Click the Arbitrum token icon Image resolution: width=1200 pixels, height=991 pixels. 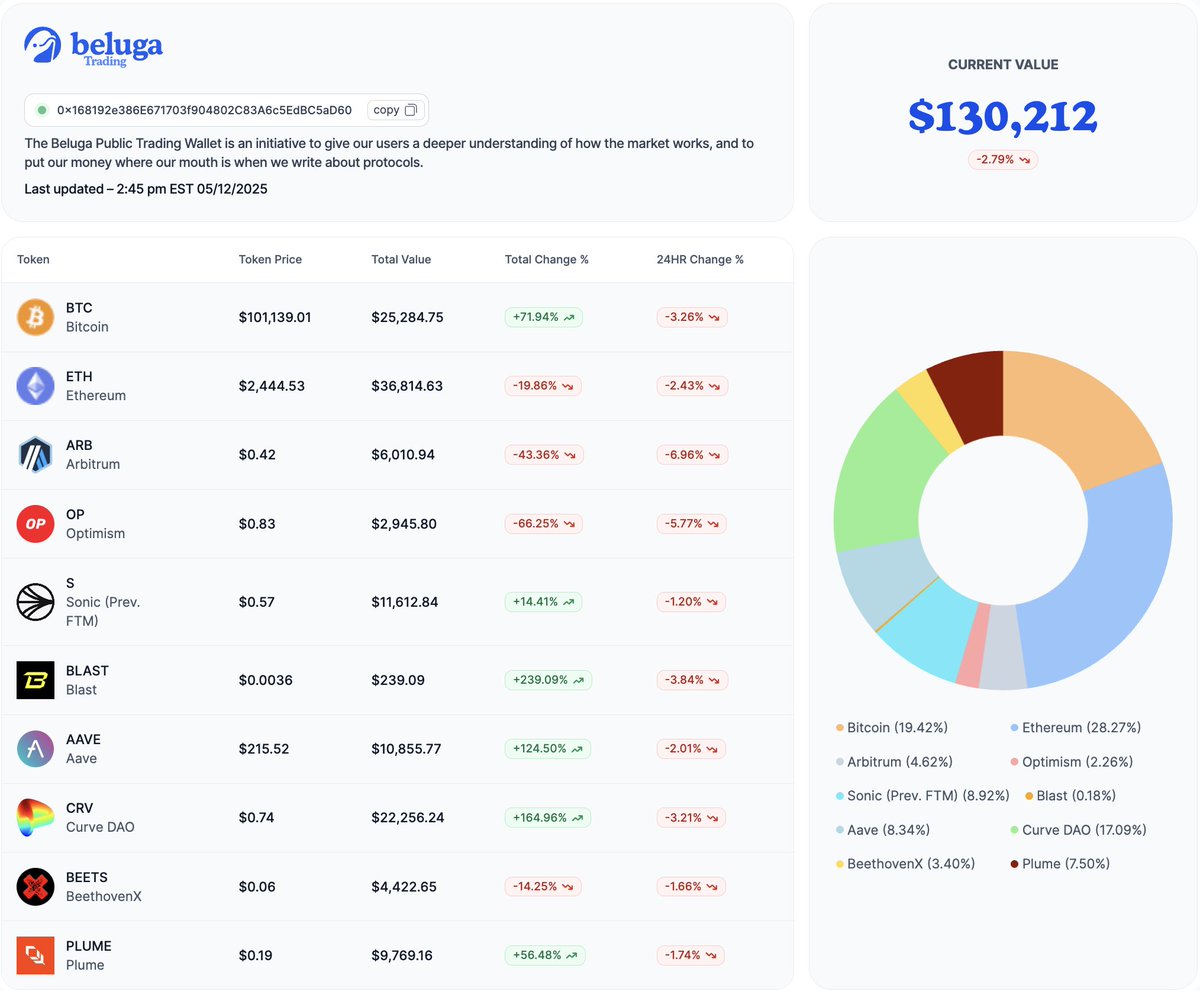pyautogui.click(x=35, y=455)
